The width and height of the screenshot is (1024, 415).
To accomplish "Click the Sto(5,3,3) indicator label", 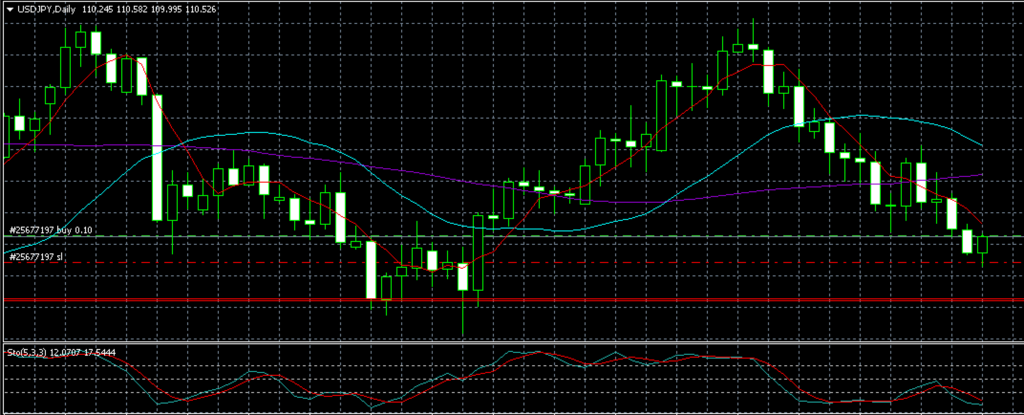I will [x=27, y=353].
